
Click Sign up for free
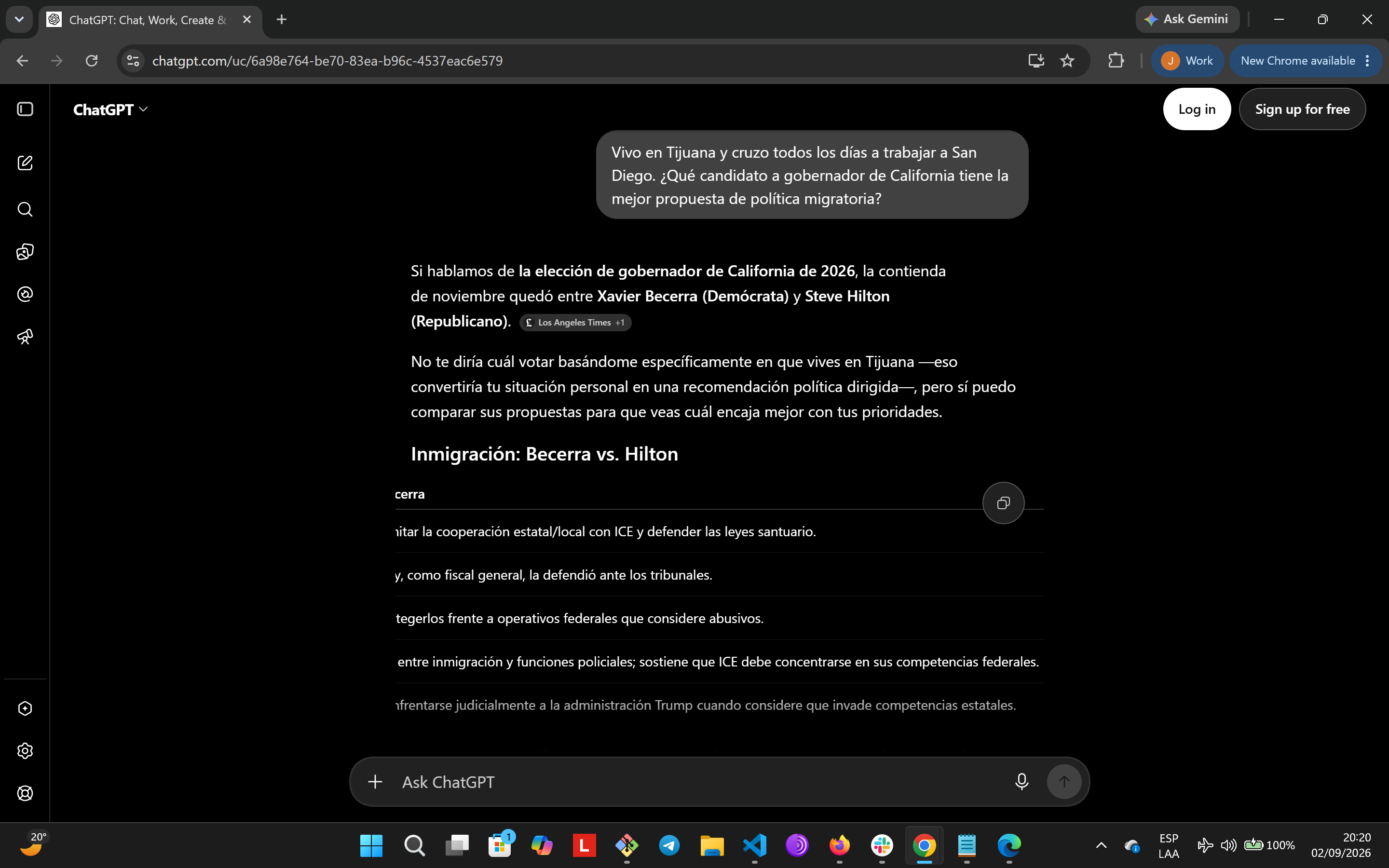(1302, 109)
